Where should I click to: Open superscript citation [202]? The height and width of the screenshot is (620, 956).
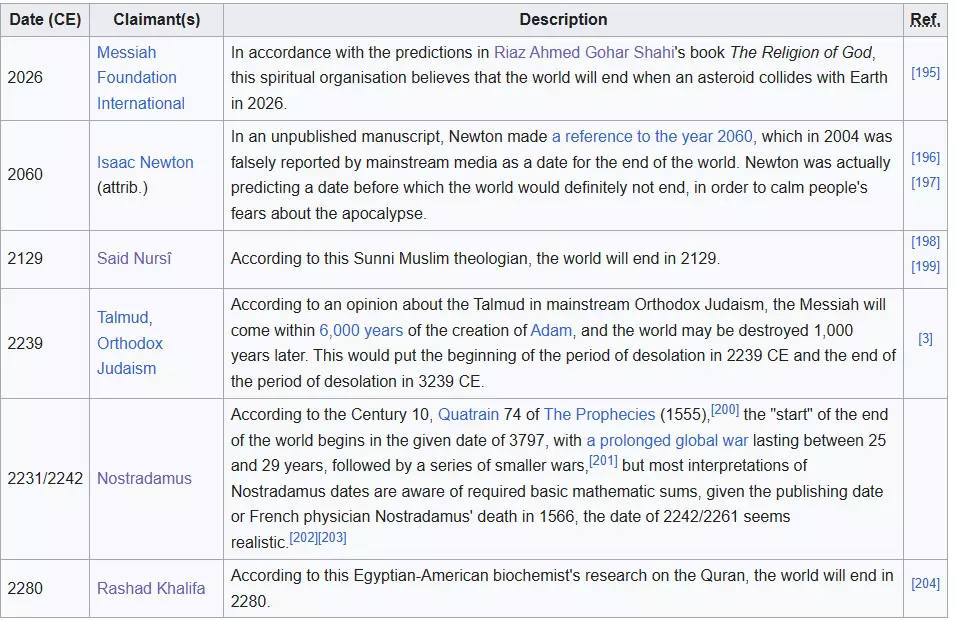coord(304,538)
